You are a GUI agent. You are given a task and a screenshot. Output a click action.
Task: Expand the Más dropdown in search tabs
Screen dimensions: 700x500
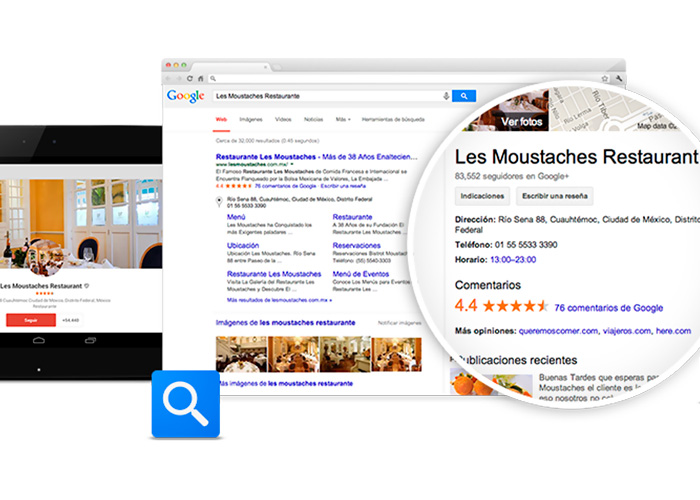point(343,120)
